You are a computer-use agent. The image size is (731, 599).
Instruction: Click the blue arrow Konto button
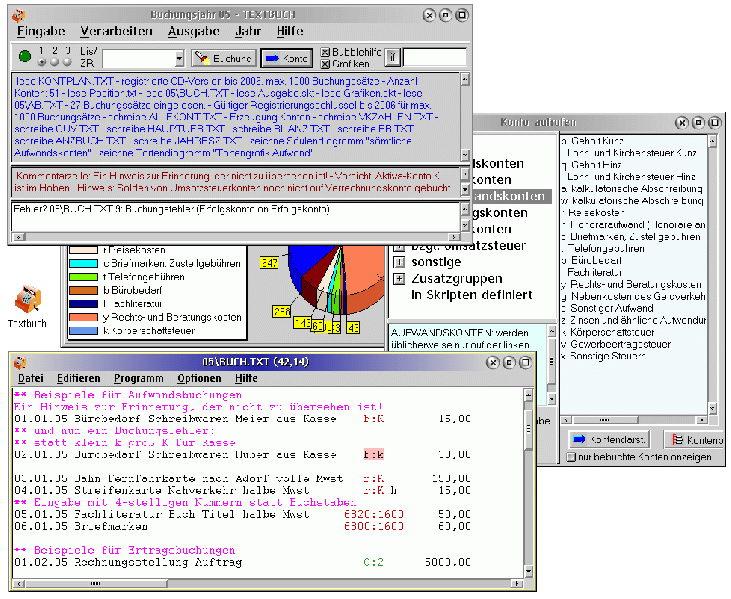click(x=287, y=58)
